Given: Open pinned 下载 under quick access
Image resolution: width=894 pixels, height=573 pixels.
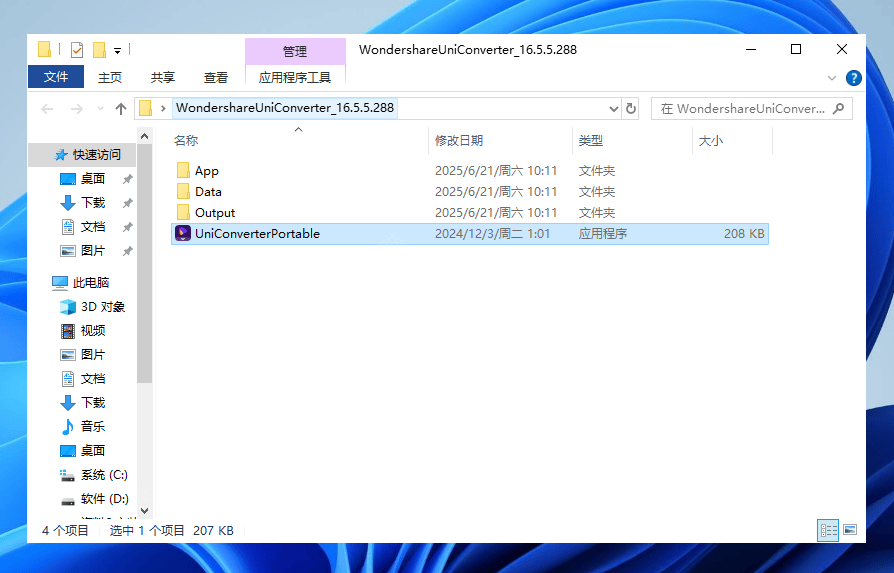Looking at the screenshot, I should click(x=92, y=203).
